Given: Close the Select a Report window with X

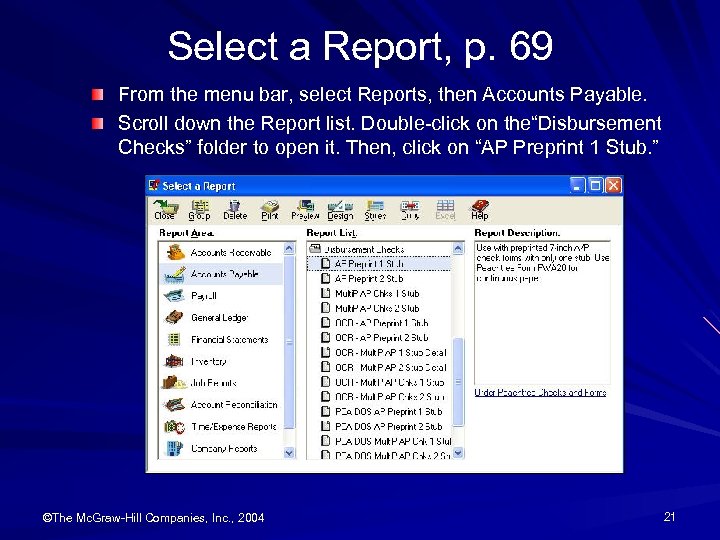Looking at the screenshot, I should pos(613,186).
